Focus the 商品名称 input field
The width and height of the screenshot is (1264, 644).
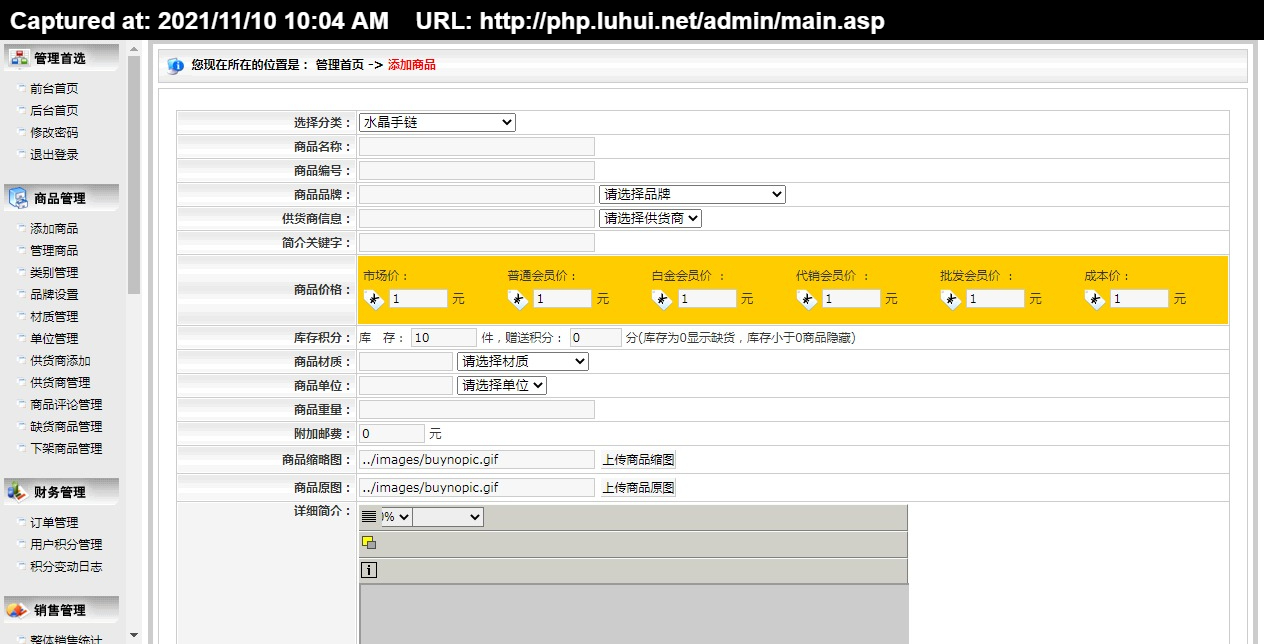point(477,146)
